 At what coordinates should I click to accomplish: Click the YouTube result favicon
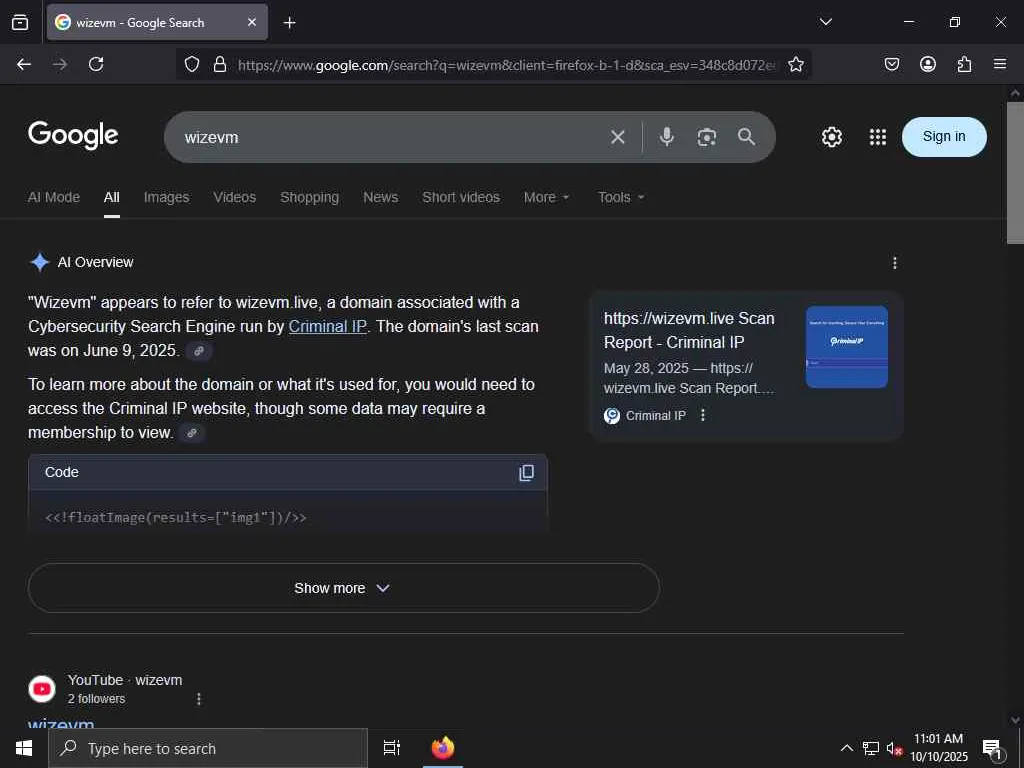pos(42,689)
